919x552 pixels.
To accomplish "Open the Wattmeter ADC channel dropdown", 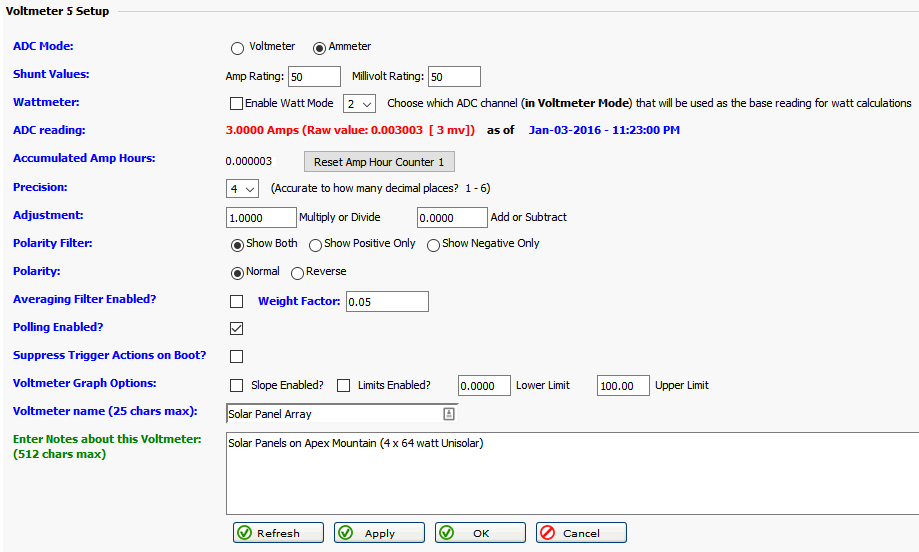I will coord(359,104).
